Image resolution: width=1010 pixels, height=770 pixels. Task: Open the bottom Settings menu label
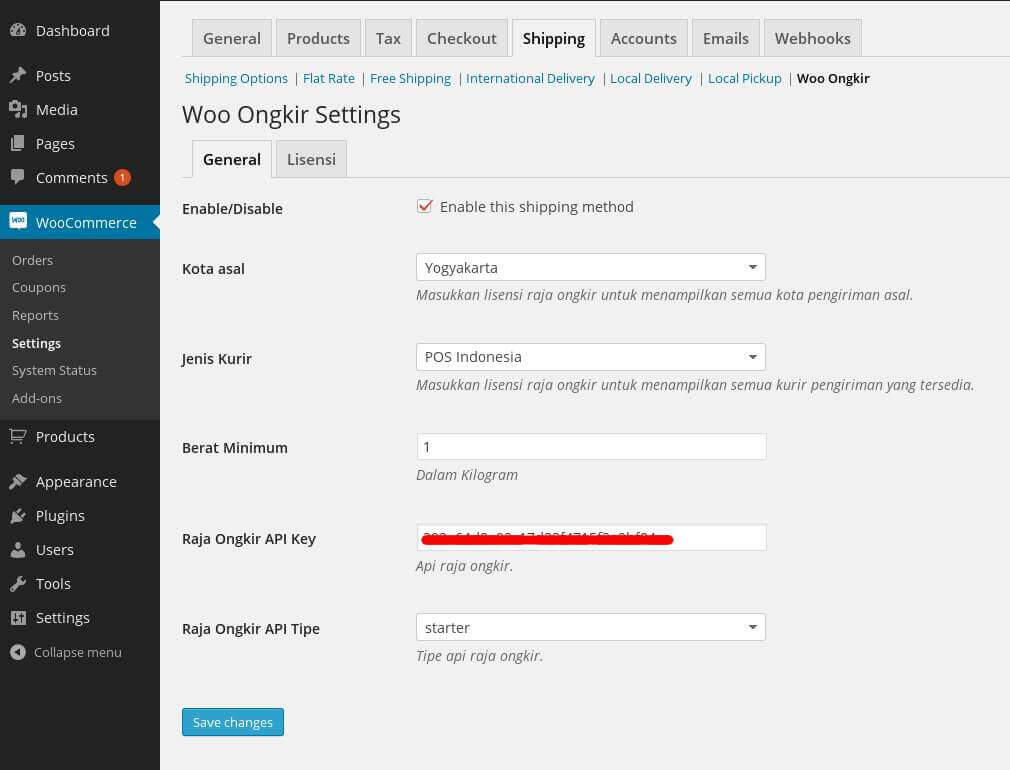point(62,618)
